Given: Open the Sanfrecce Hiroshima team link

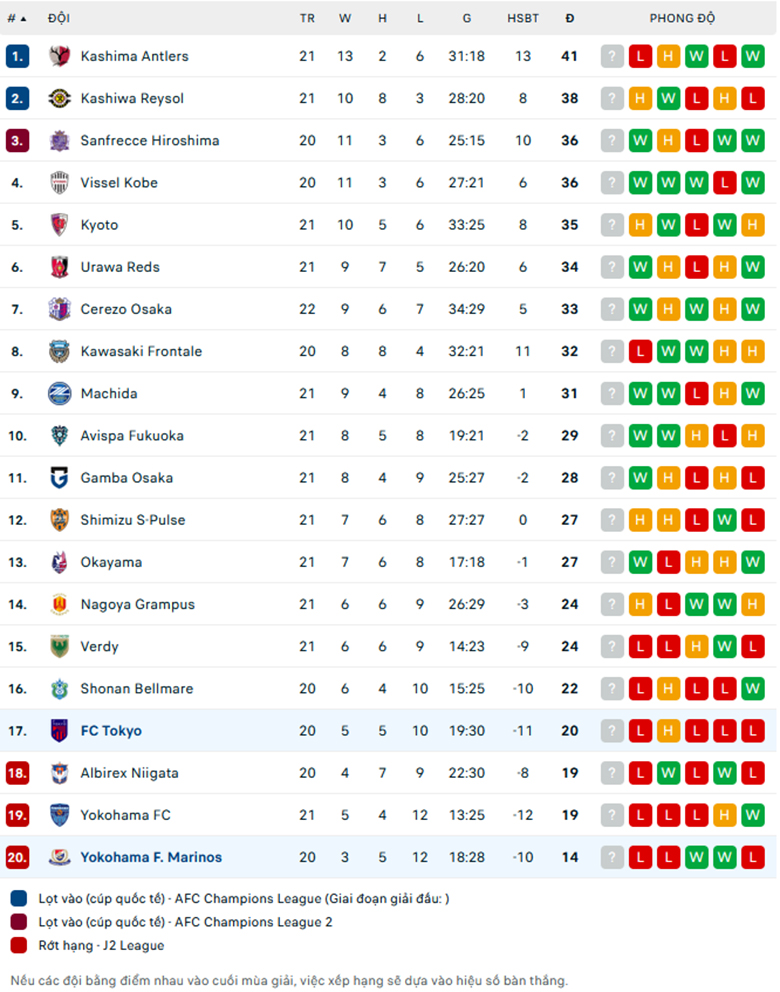Looking at the screenshot, I should point(150,140).
